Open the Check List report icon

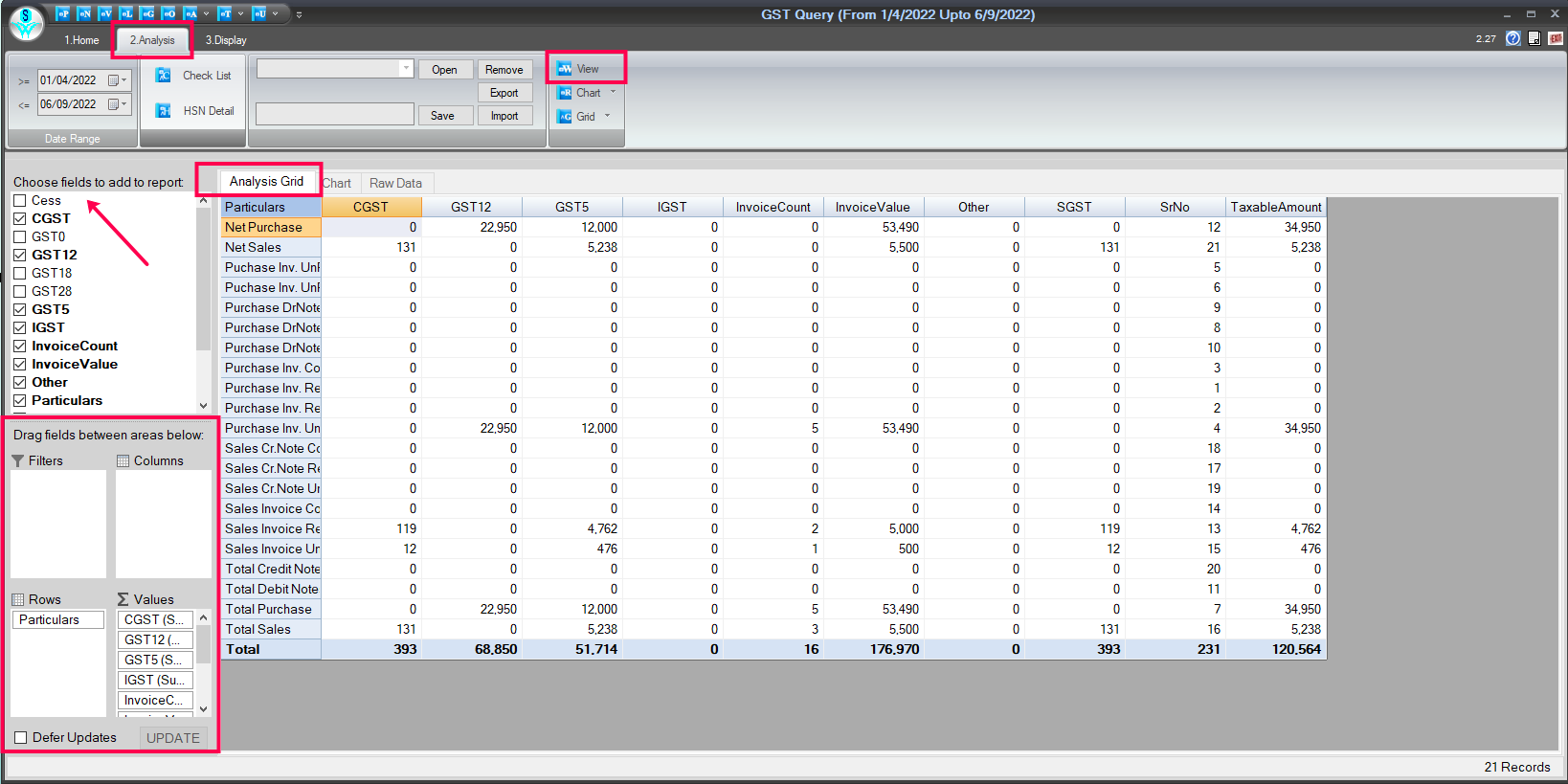(164, 76)
